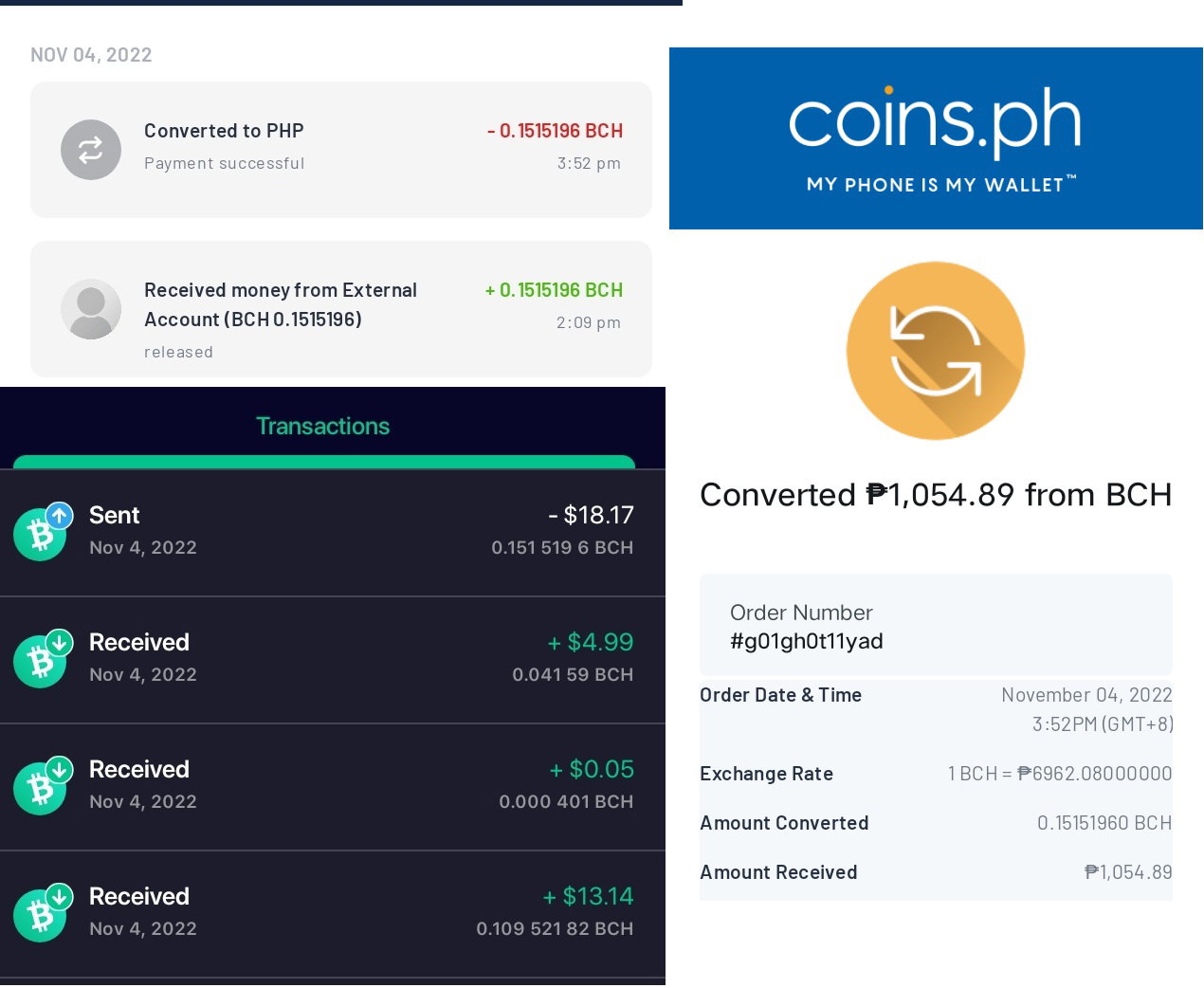
Task: Click the coins.ph logo banner
Action: [936, 138]
